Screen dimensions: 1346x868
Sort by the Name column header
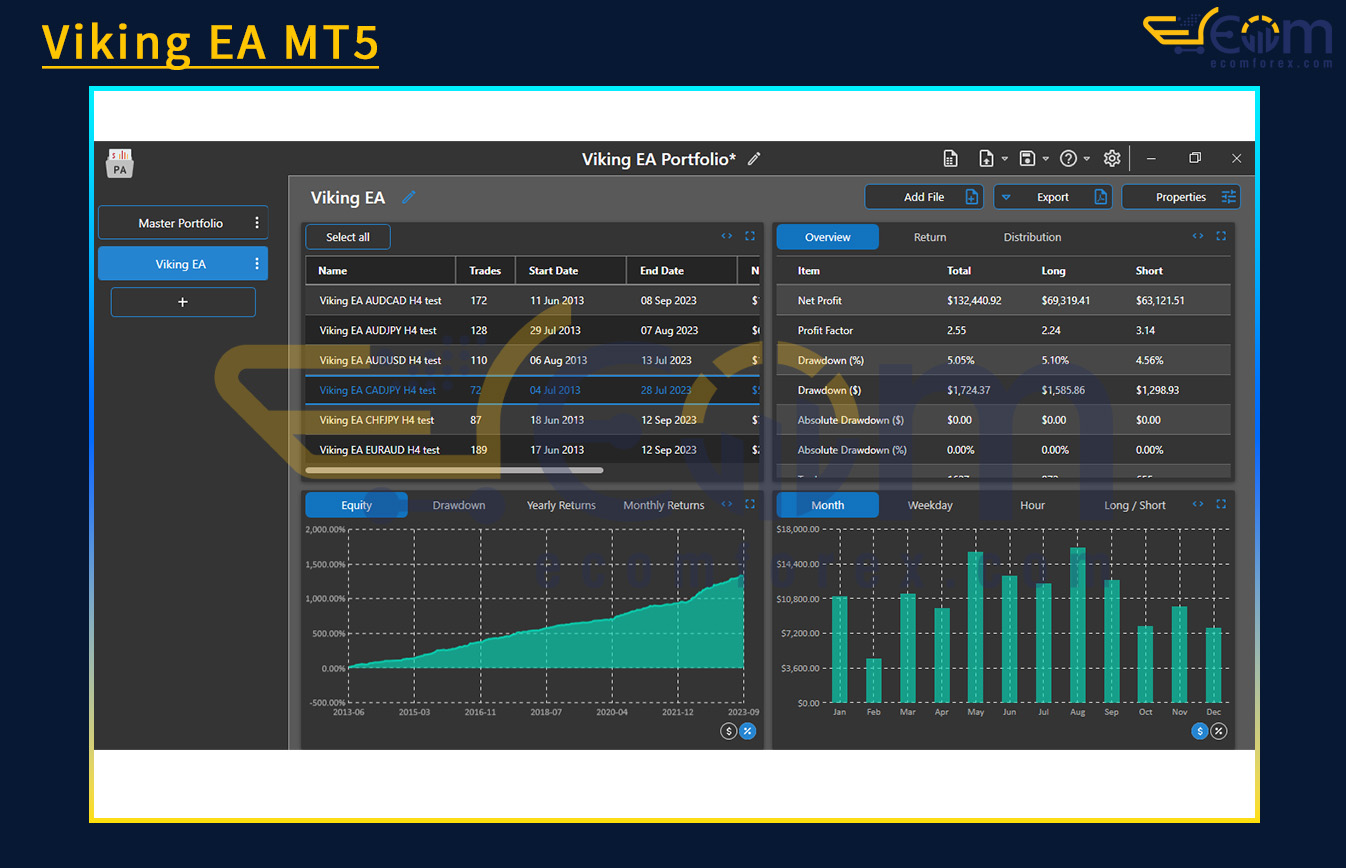pos(381,270)
